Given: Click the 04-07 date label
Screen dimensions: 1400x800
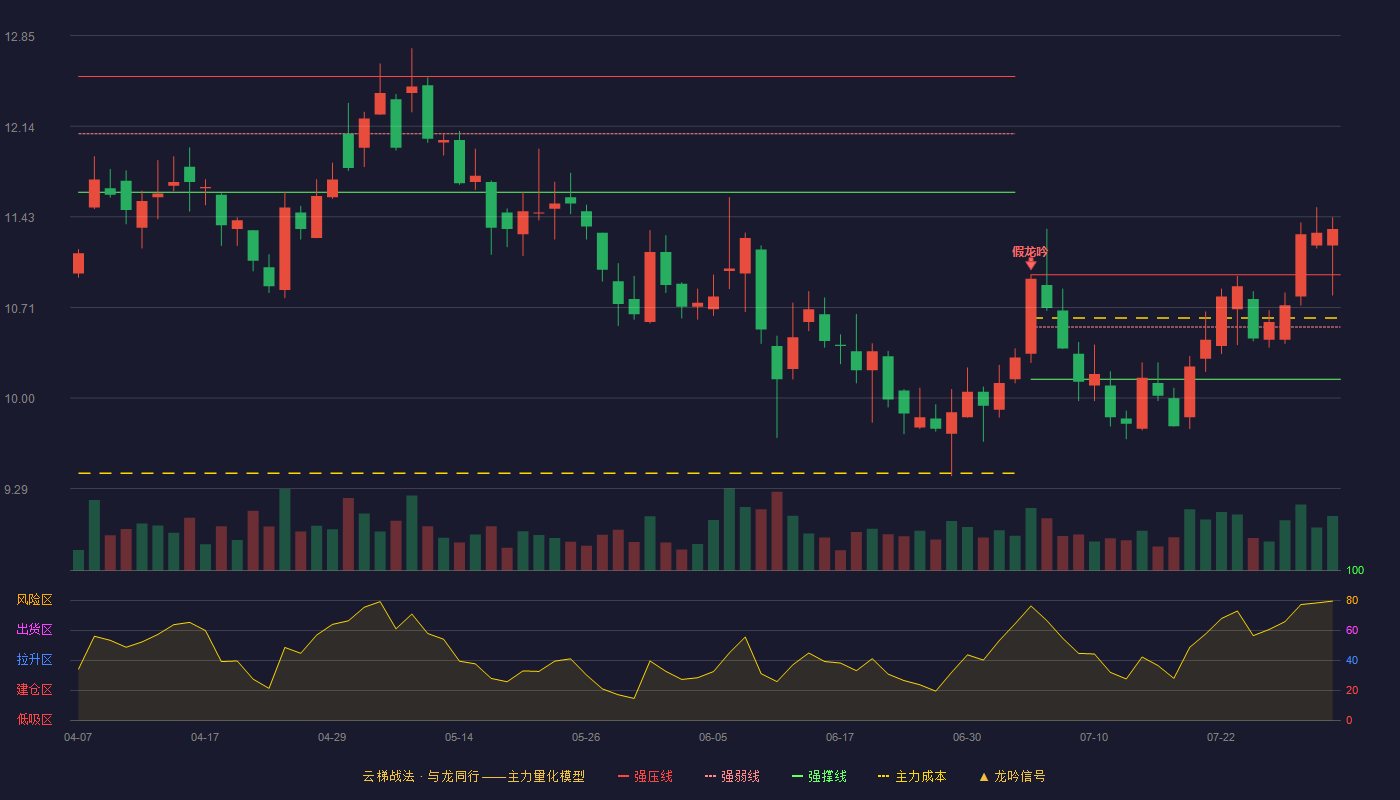Looking at the screenshot, I should click(x=78, y=737).
